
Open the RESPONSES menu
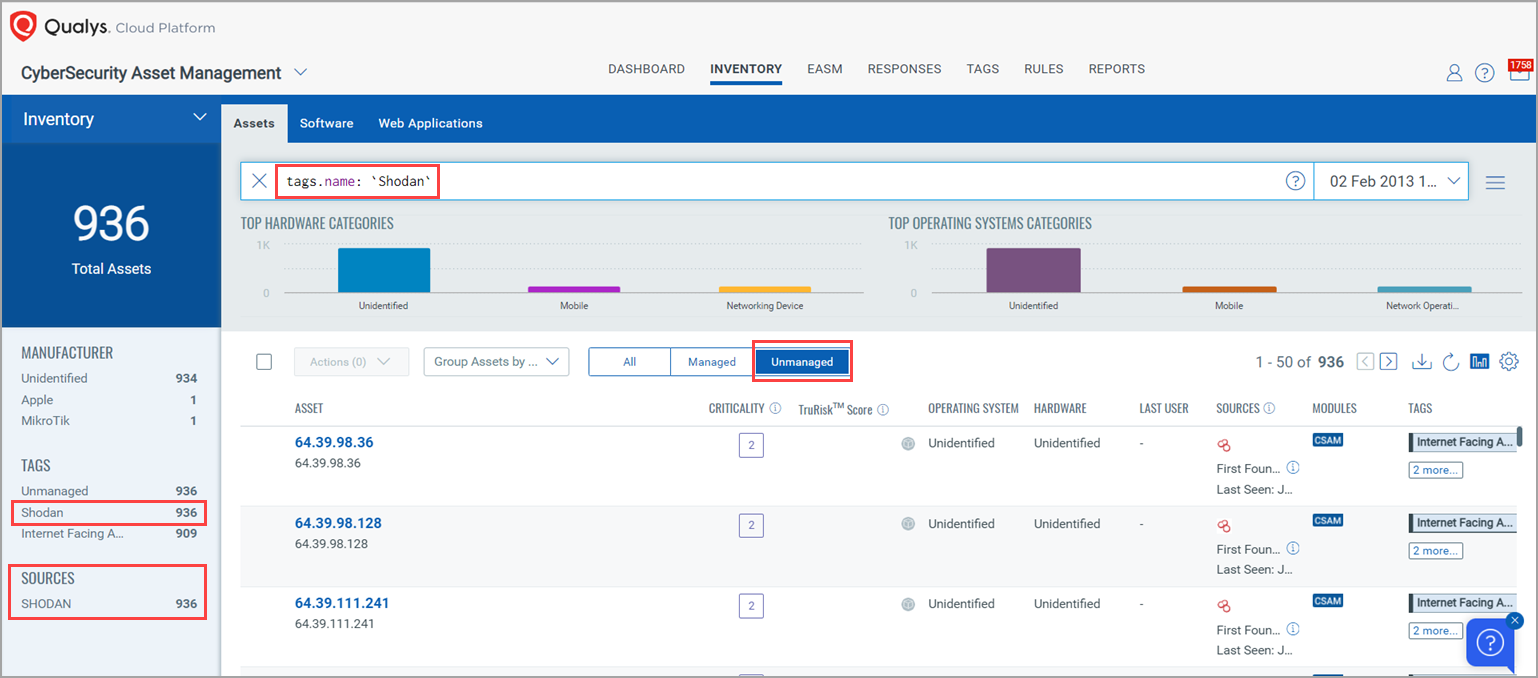tap(904, 69)
